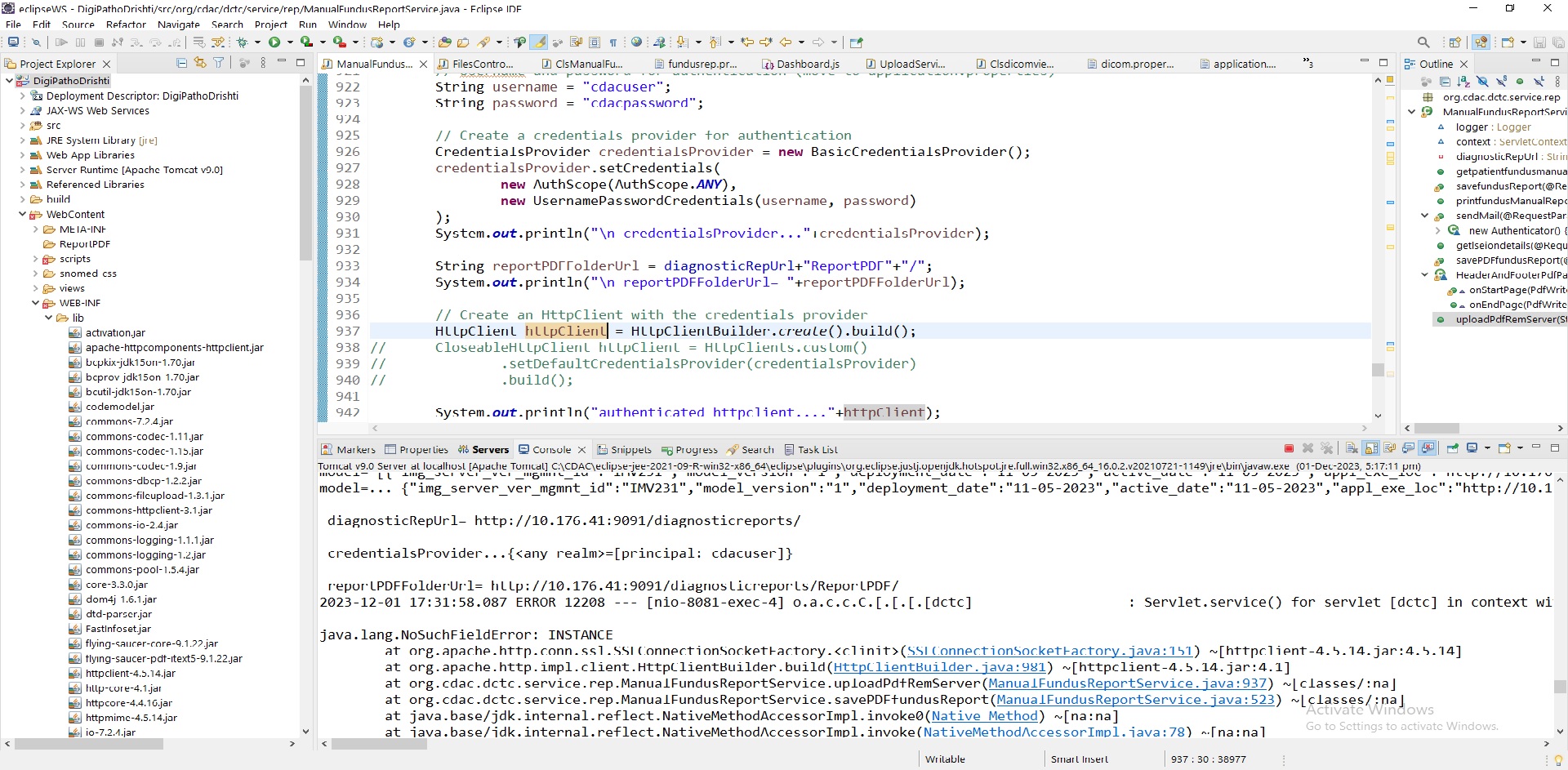Click the toolbar search magnifier icon
The height and width of the screenshot is (770, 1568).
1423,42
